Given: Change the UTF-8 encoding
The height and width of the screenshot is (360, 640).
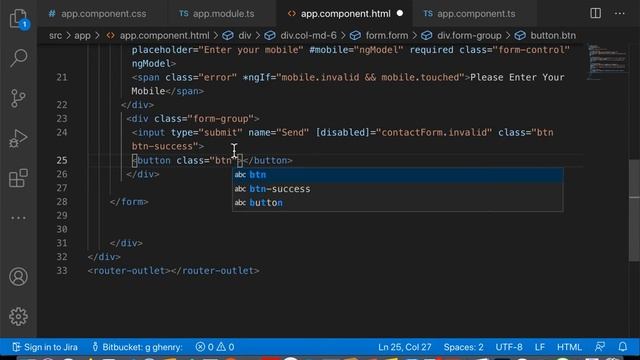Looking at the screenshot, I should [x=509, y=347].
